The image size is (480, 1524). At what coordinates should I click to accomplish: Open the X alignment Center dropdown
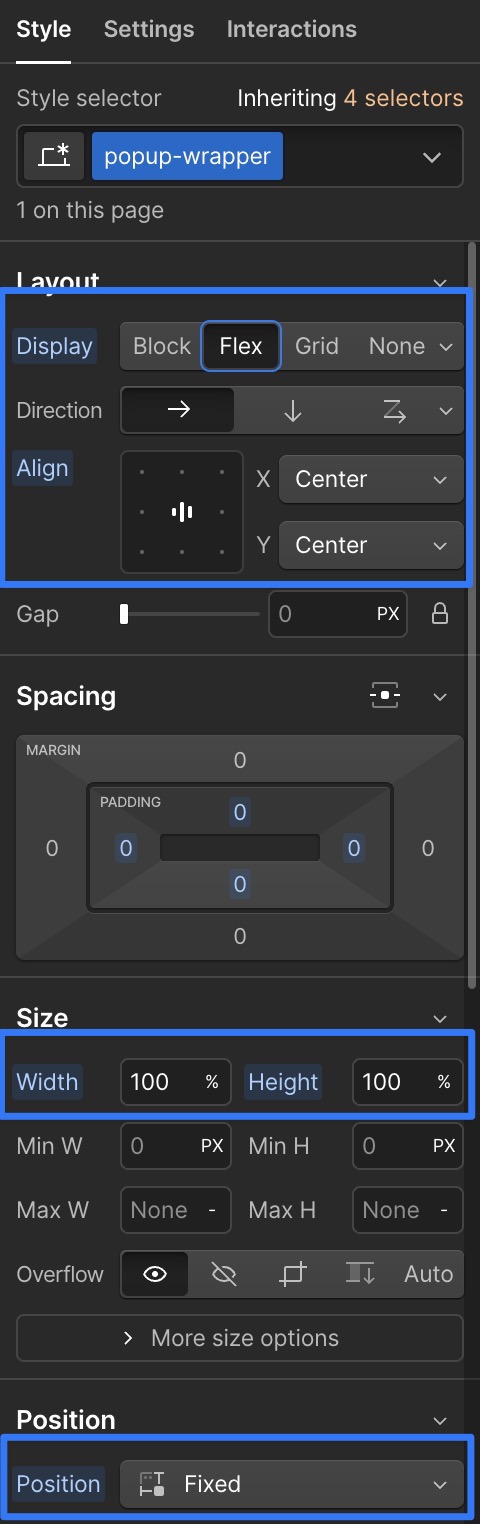tap(371, 479)
